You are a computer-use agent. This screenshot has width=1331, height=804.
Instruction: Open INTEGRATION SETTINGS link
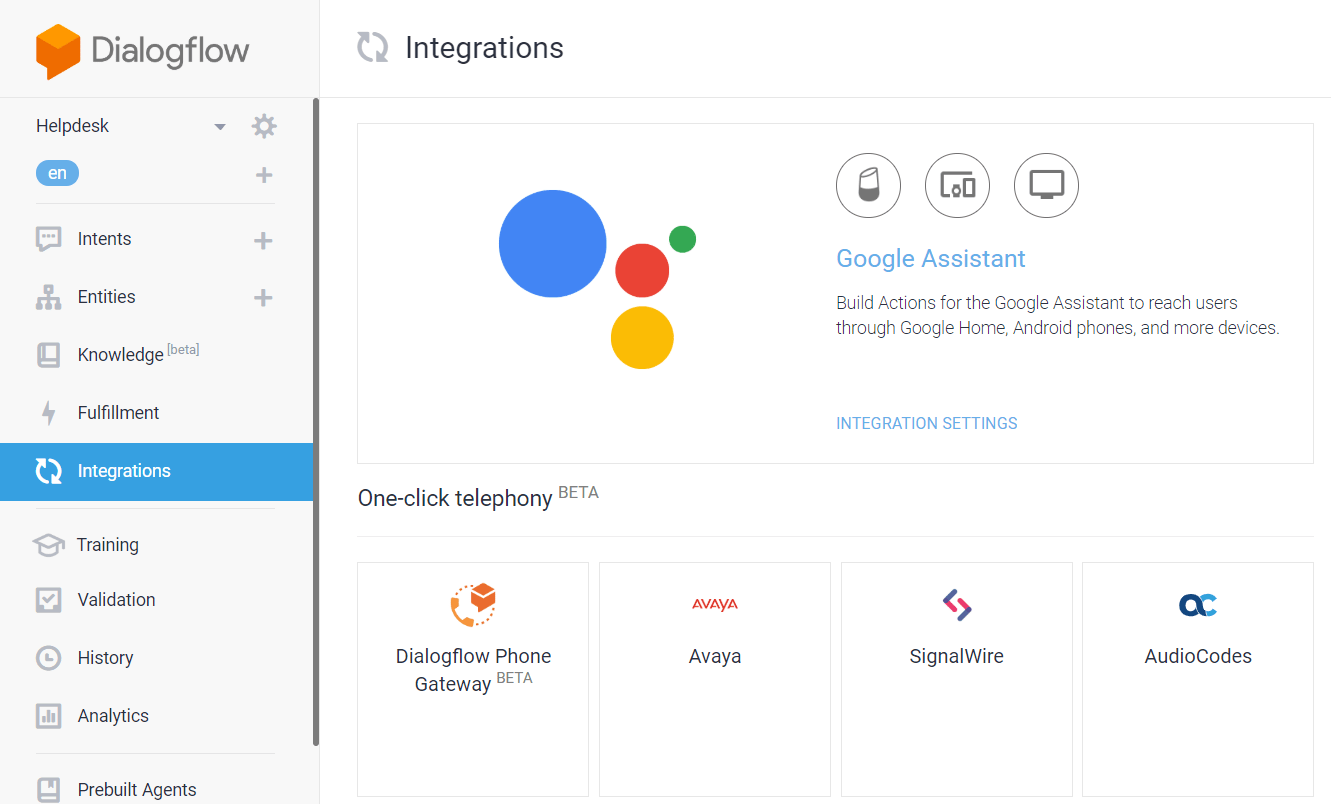[927, 424]
